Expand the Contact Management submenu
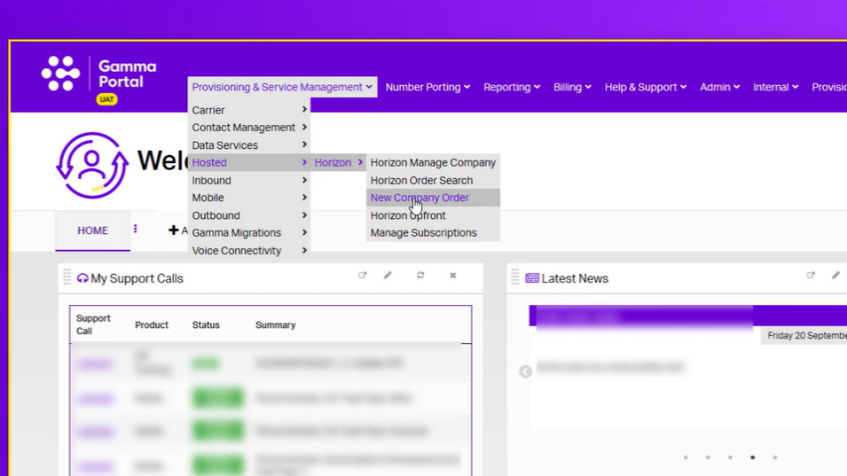 pyautogui.click(x=249, y=128)
